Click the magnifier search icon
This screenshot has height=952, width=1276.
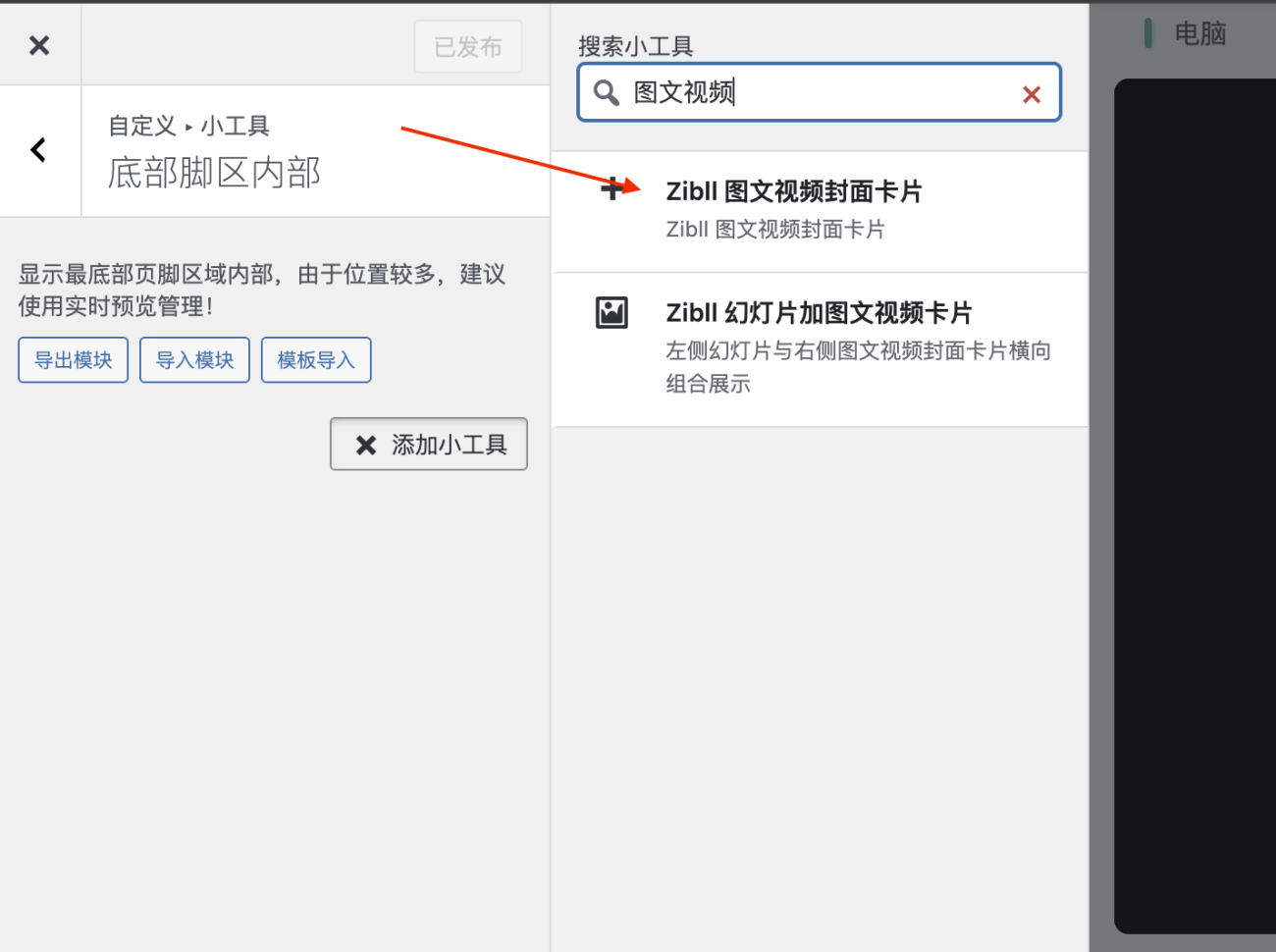[x=607, y=93]
